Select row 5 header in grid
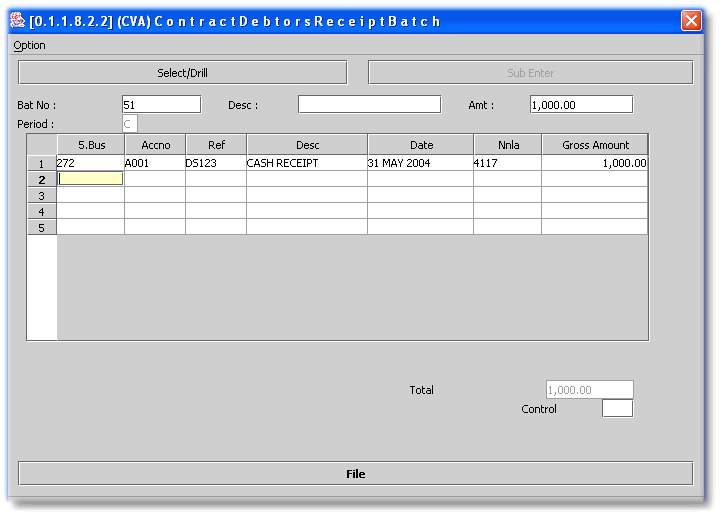Image resolution: width=724 pixels, height=520 pixels. tap(42, 227)
